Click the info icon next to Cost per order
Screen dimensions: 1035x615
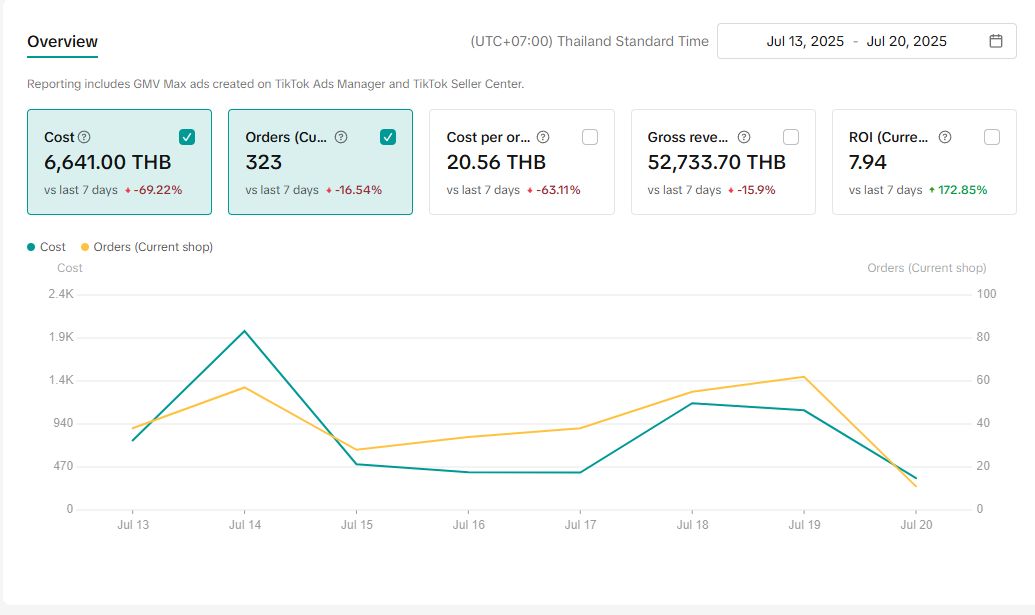pos(543,137)
